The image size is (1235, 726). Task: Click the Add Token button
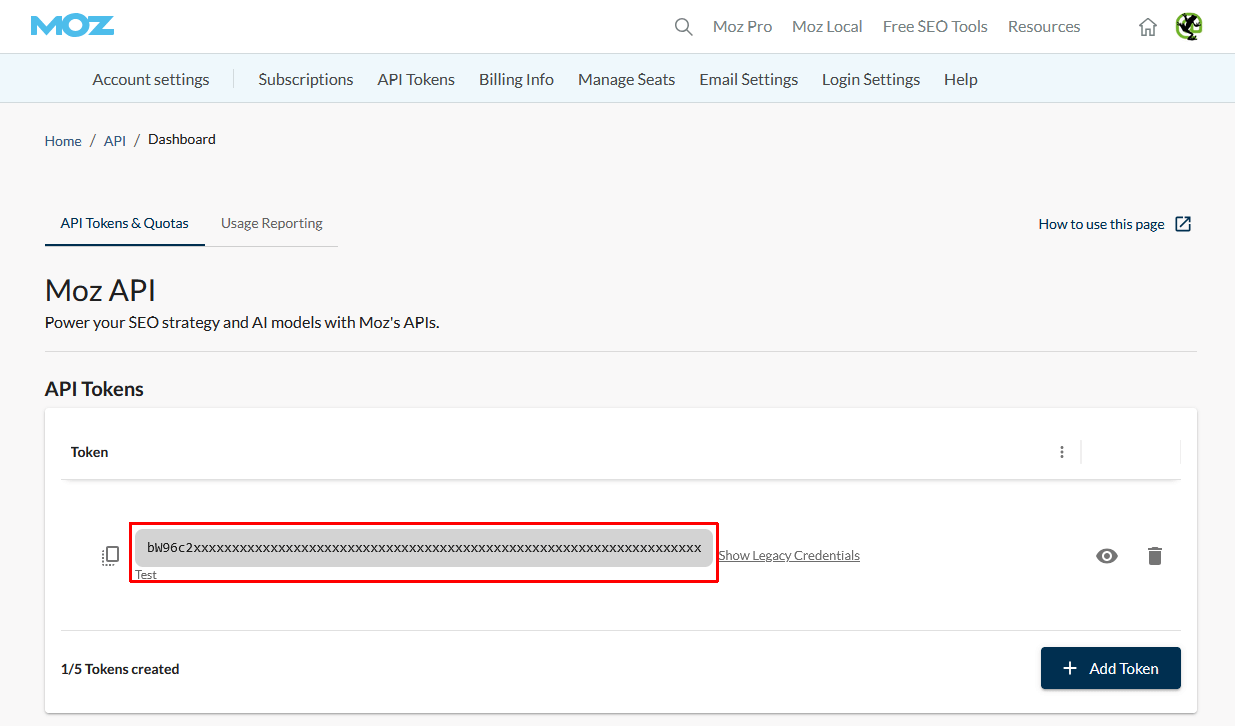coord(1110,668)
